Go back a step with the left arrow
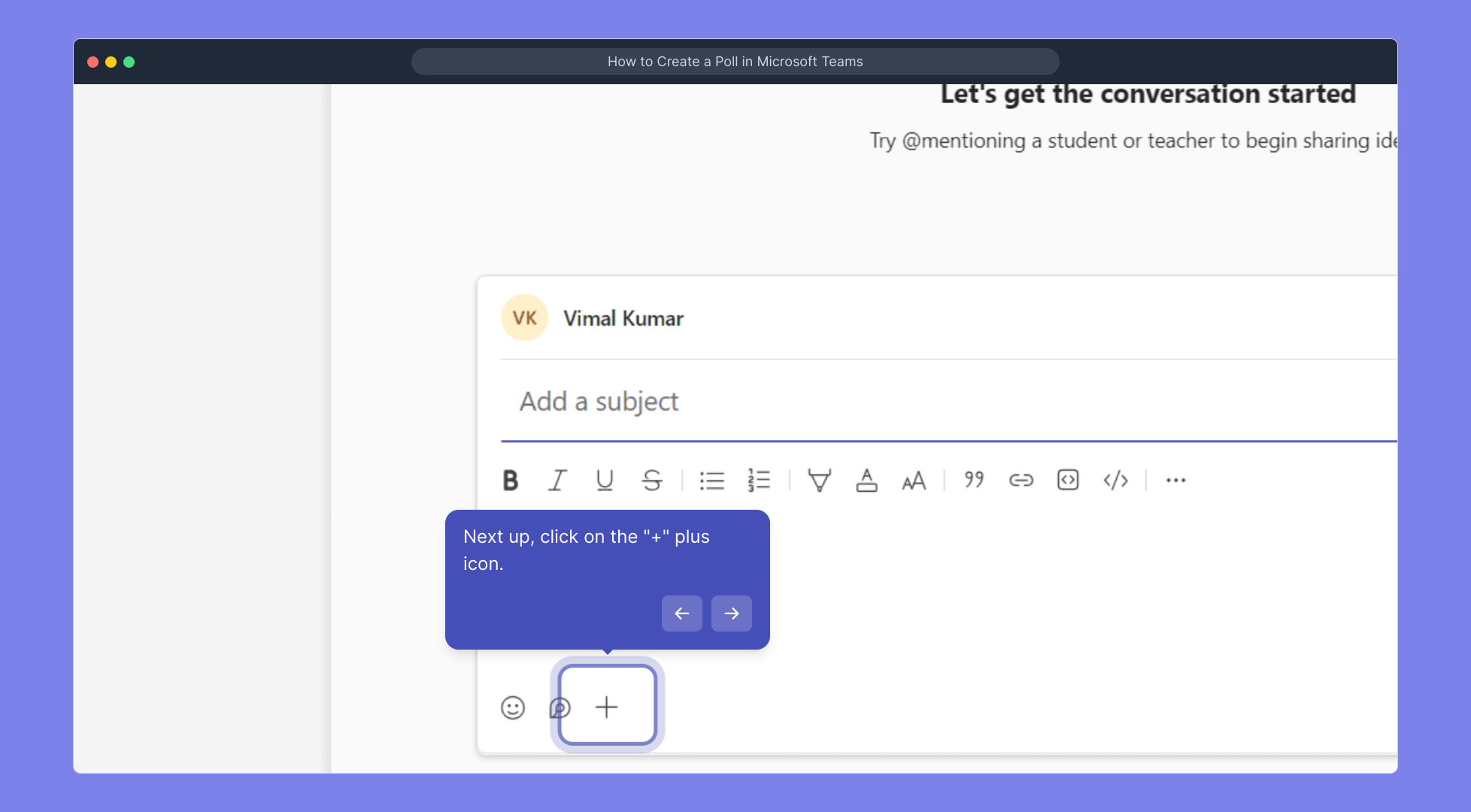This screenshot has height=812, width=1471. pos(681,614)
